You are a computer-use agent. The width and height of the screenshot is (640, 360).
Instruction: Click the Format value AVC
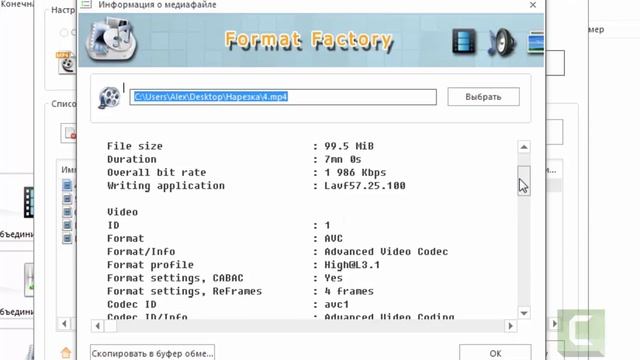(x=333, y=238)
